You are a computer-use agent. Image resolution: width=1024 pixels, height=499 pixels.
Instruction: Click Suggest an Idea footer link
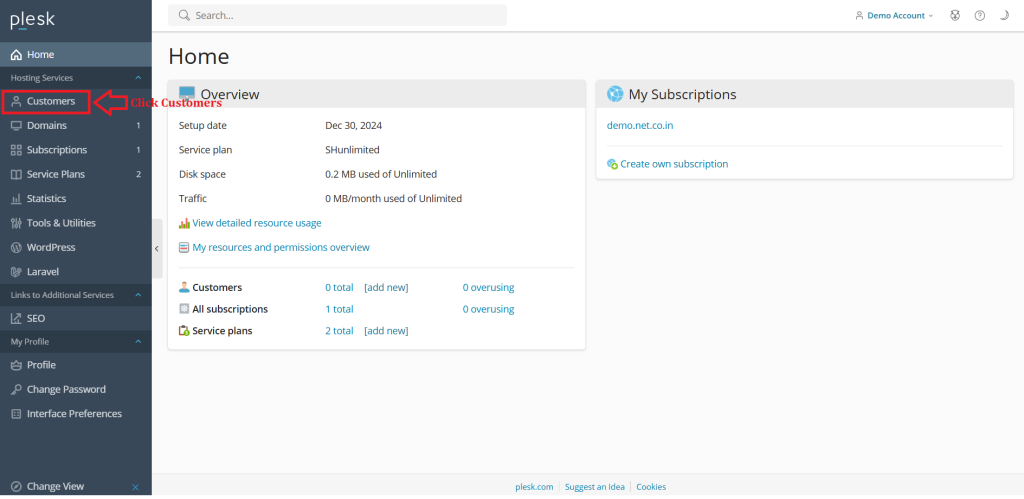(x=594, y=487)
